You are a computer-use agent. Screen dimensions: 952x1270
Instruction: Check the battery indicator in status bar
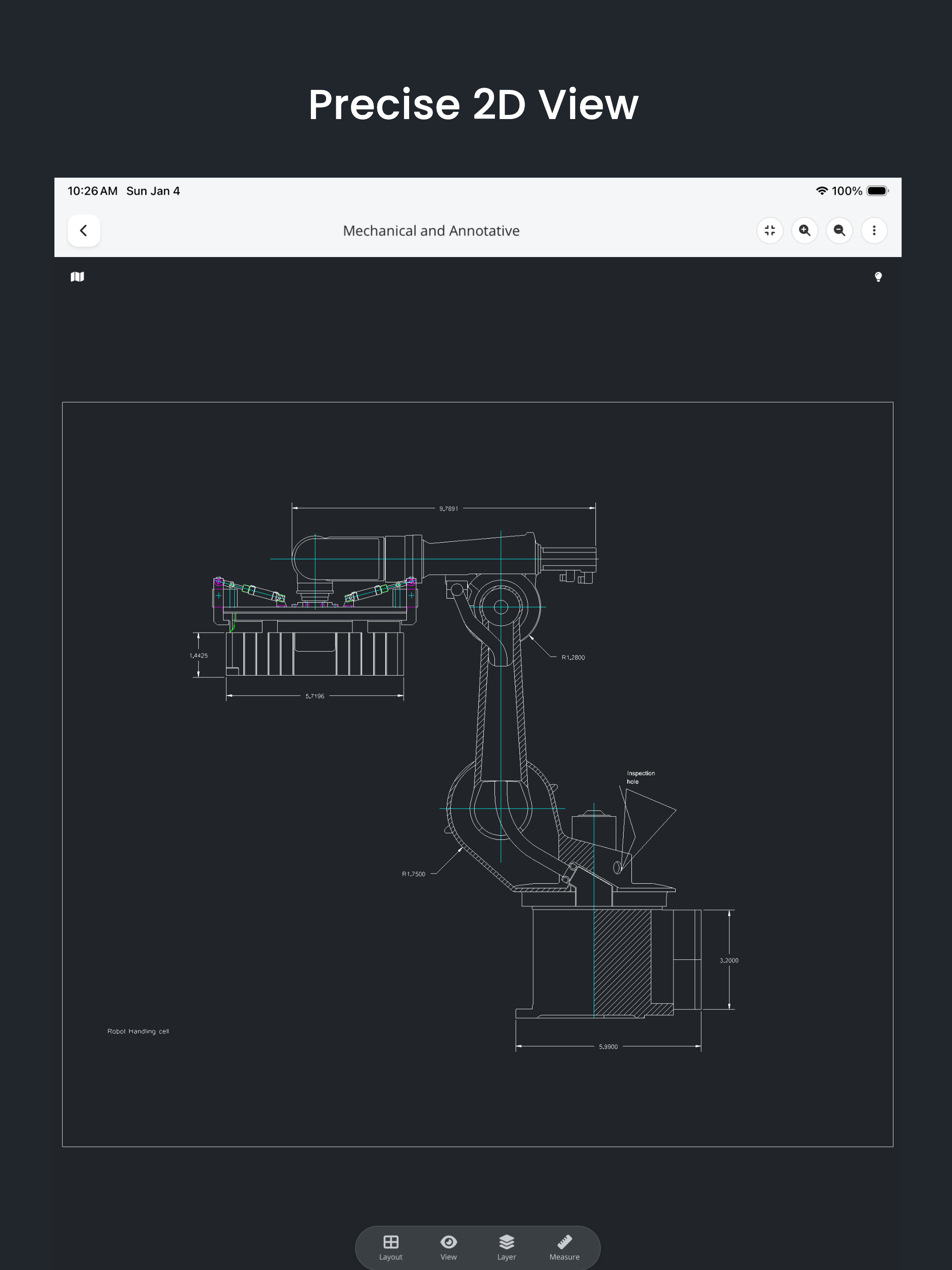click(877, 191)
